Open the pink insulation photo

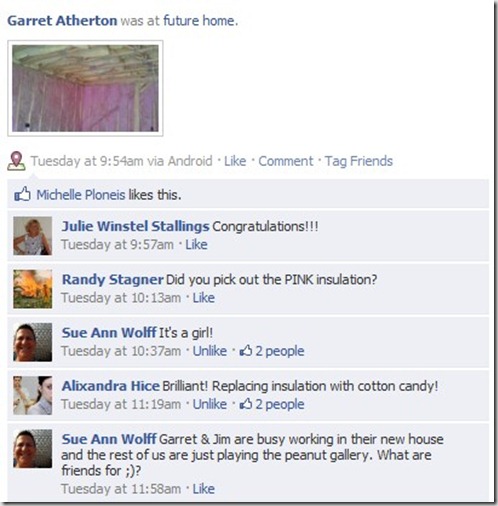tap(85, 88)
